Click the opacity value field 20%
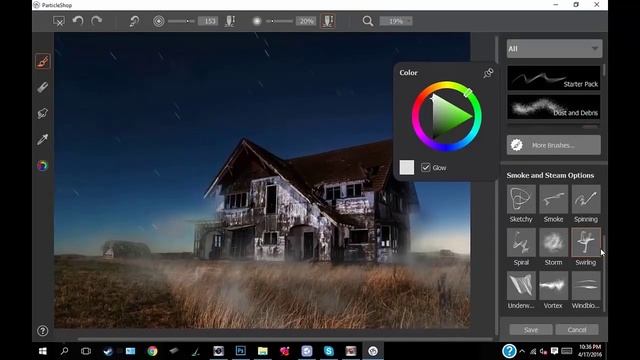 pyautogui.click(x=306, y=21)
